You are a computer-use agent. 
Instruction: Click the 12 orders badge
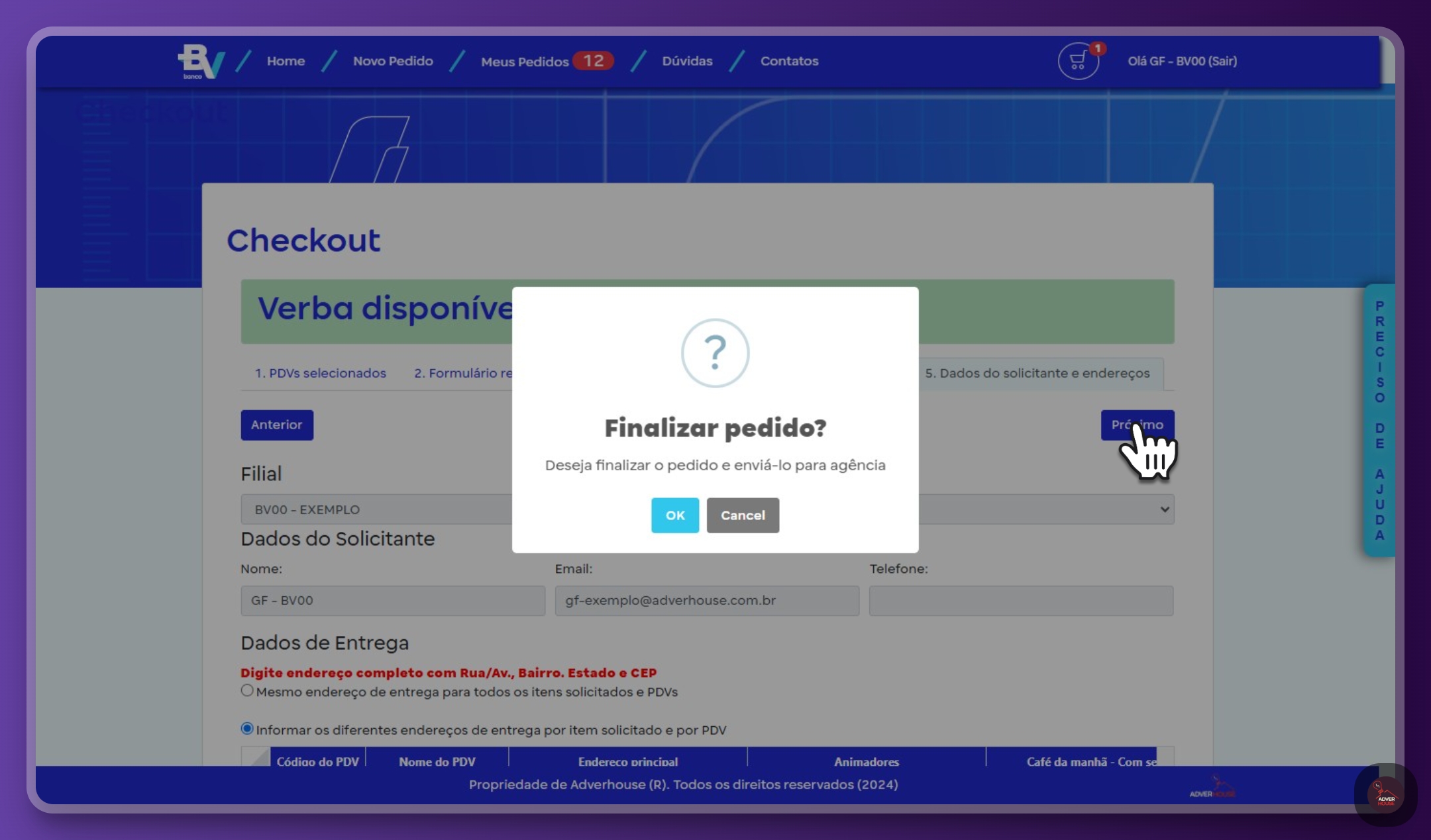click(593, 61)
